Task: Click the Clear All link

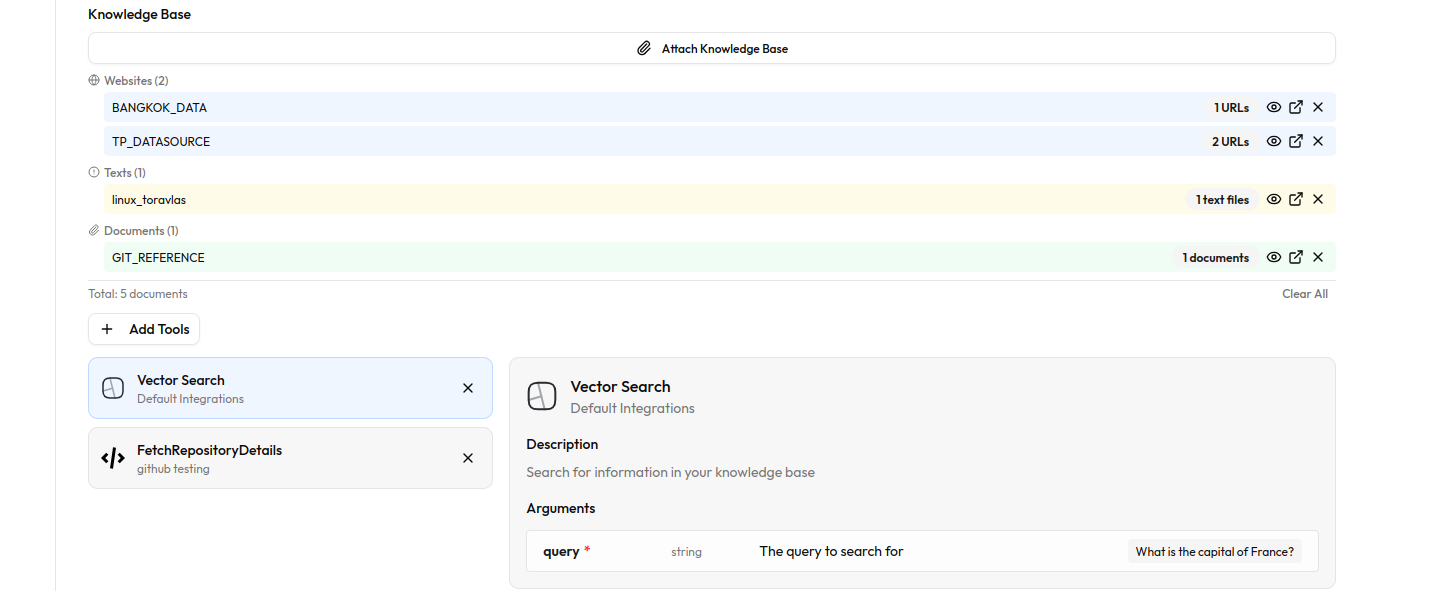Action: click(x=1305, y=293)
